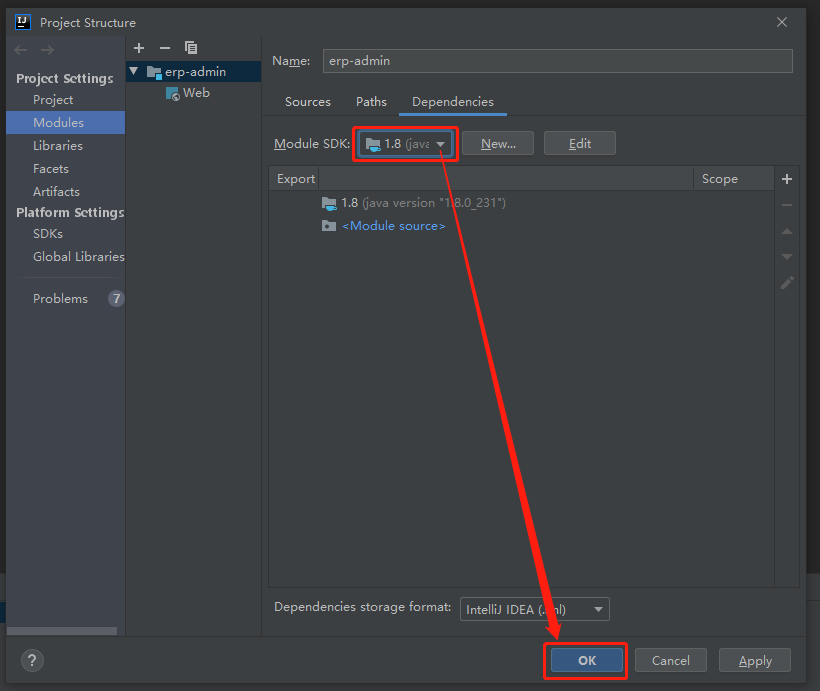Click the module Name input field
This screenshot has width=820, height=691.
[557, 61]
